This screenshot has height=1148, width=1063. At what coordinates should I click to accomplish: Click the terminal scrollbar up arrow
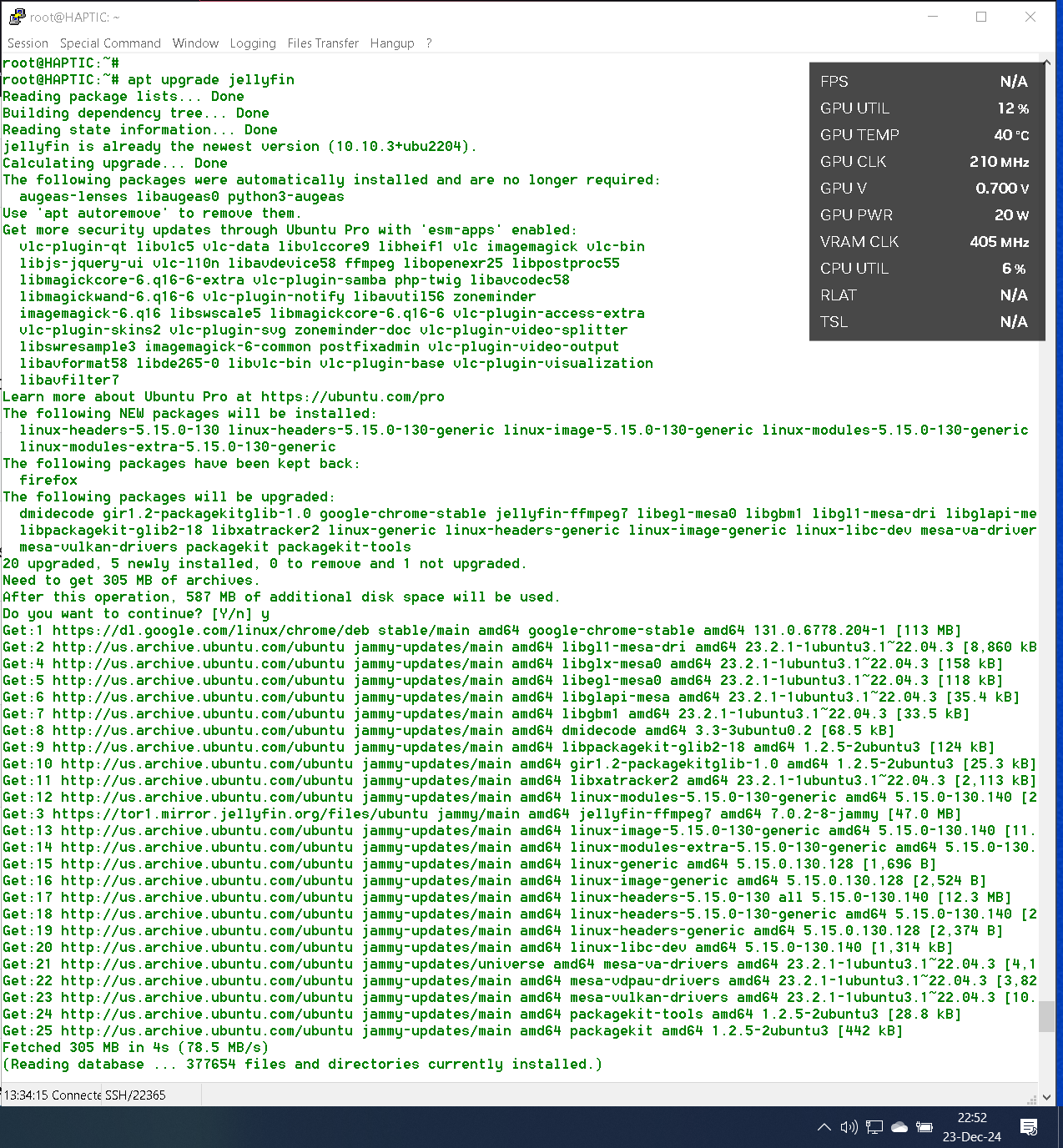[x=1046, y=63]
